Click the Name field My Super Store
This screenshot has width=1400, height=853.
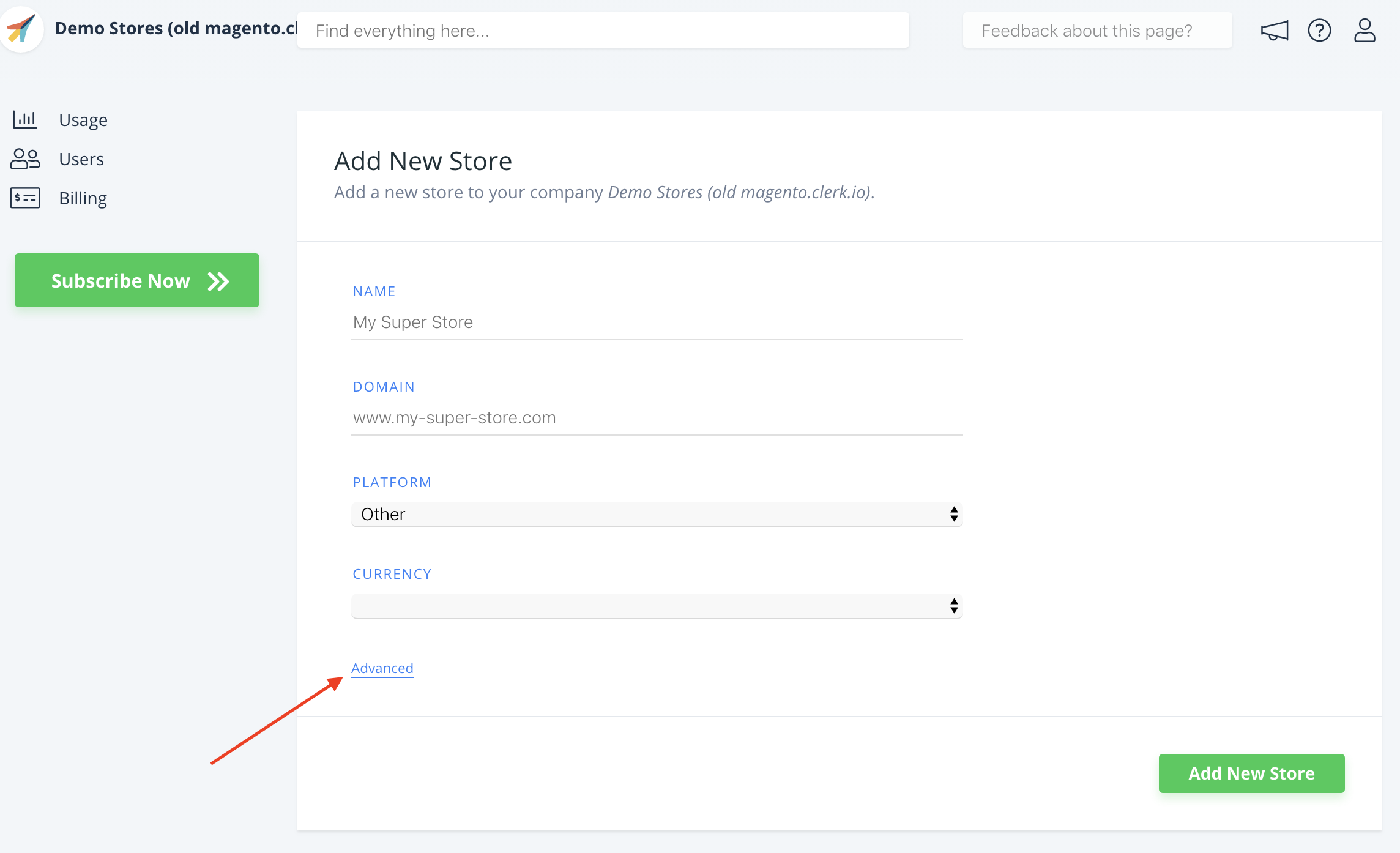click(657, 322)
